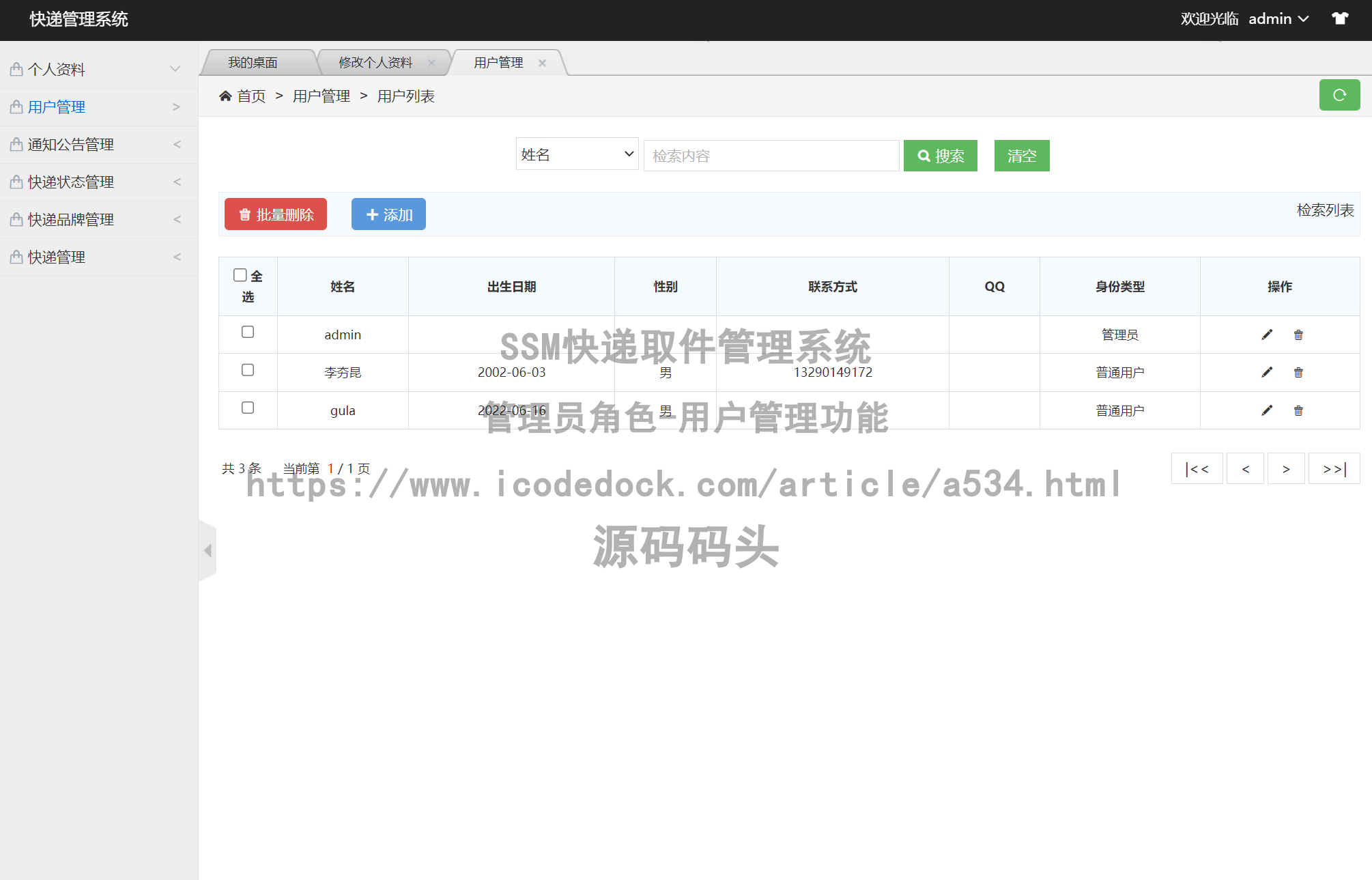Click the shirt theme icon top right
Viewport: 1372px width, 880px height.
click(x=1339, y=18)
